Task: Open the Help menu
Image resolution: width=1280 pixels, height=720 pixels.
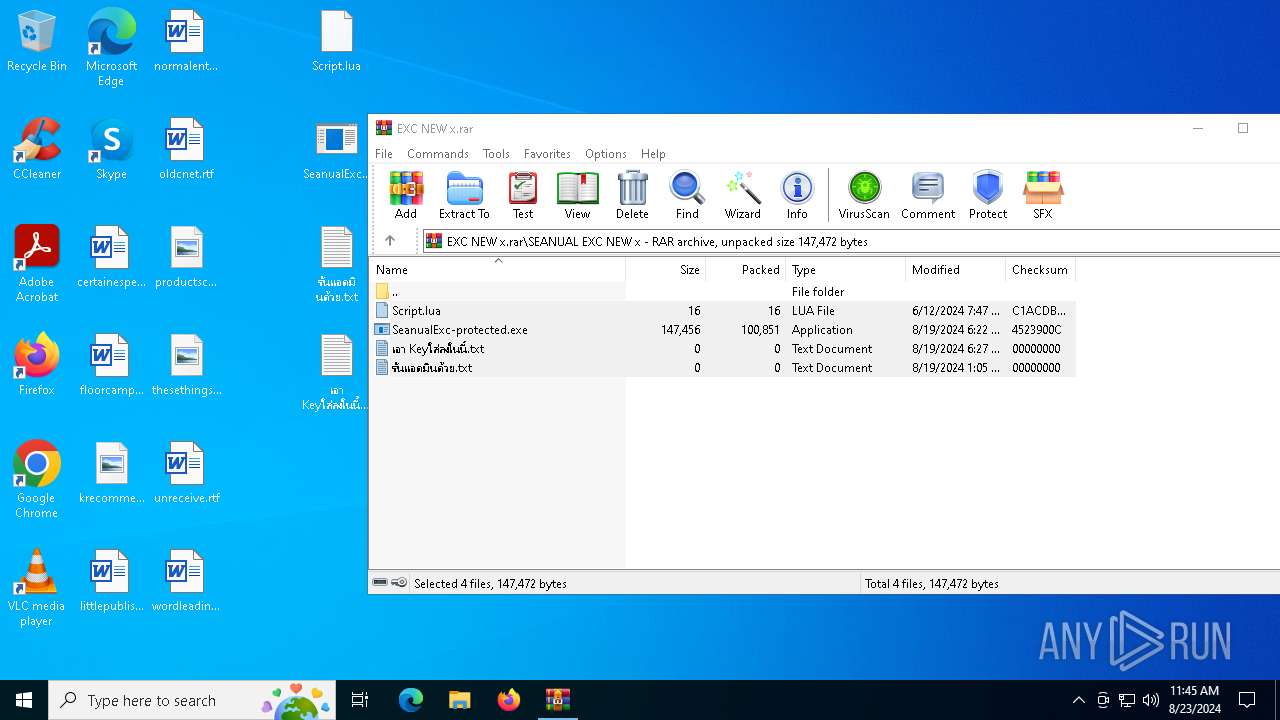Action: [653, 154]
